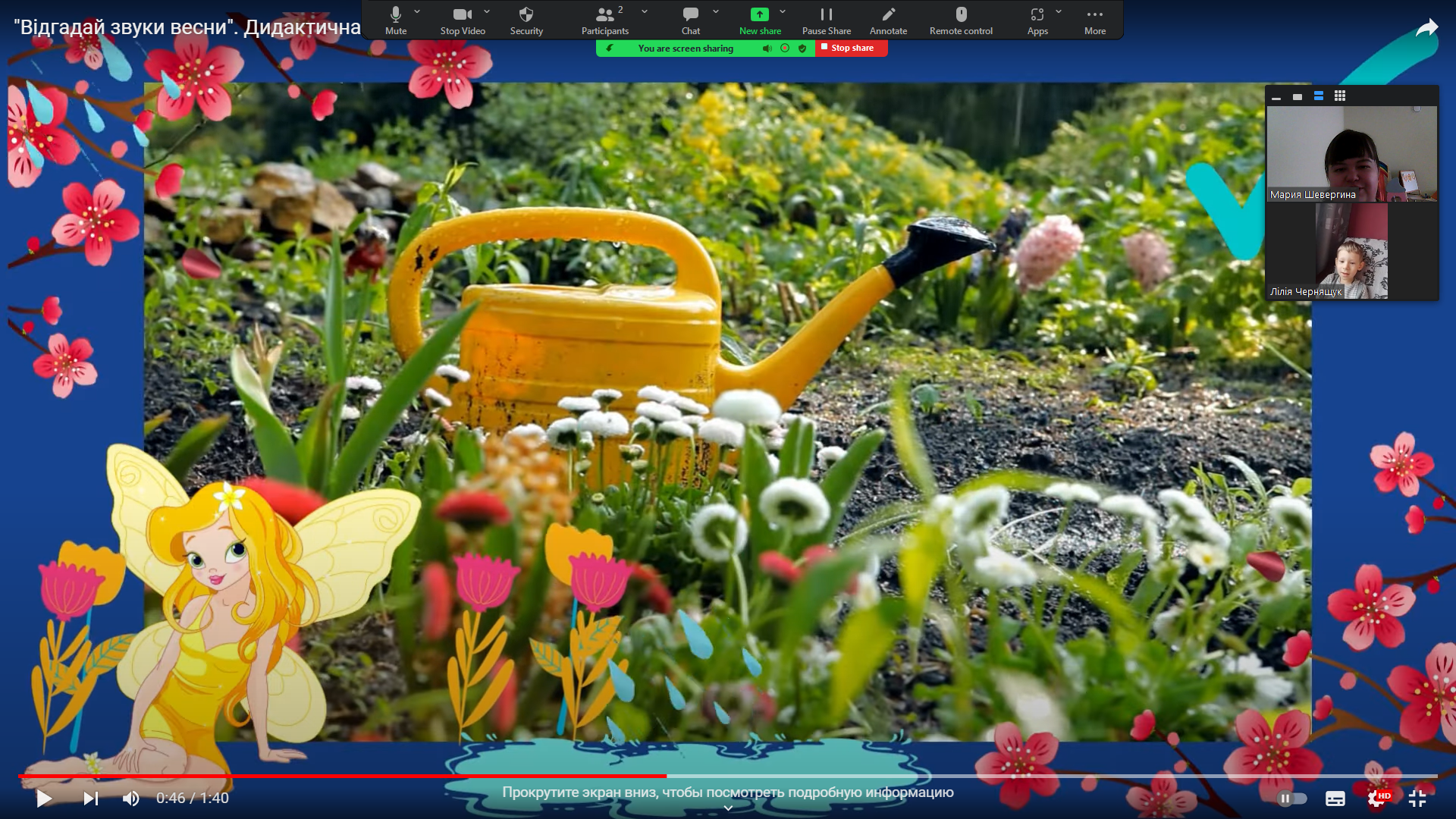
Task: Open Zoom Apps
Action: click(x=1037, y=20)
